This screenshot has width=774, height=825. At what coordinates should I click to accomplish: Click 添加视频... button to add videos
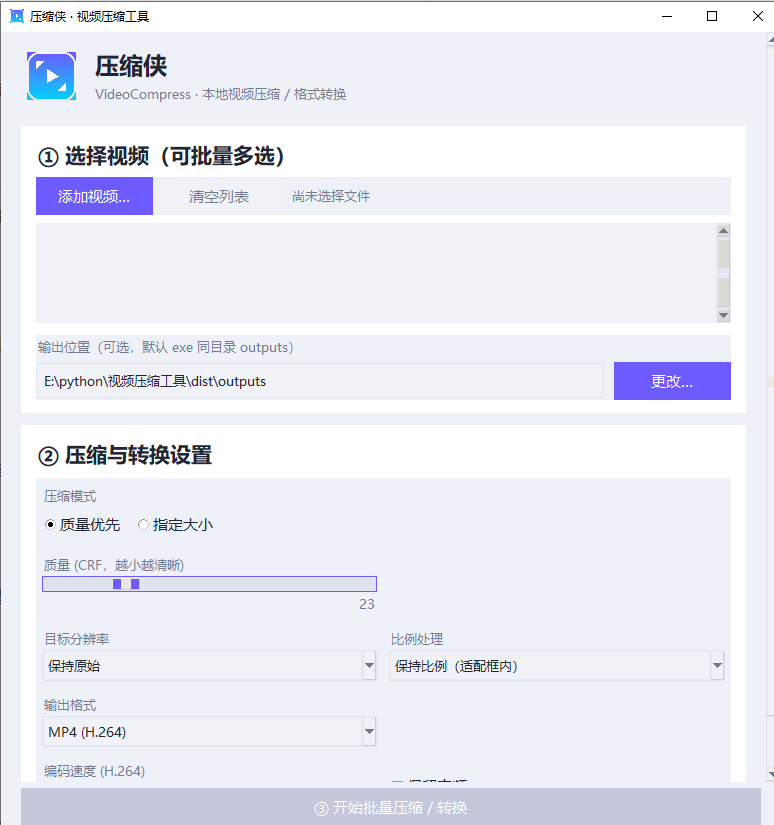click(94, 196)
